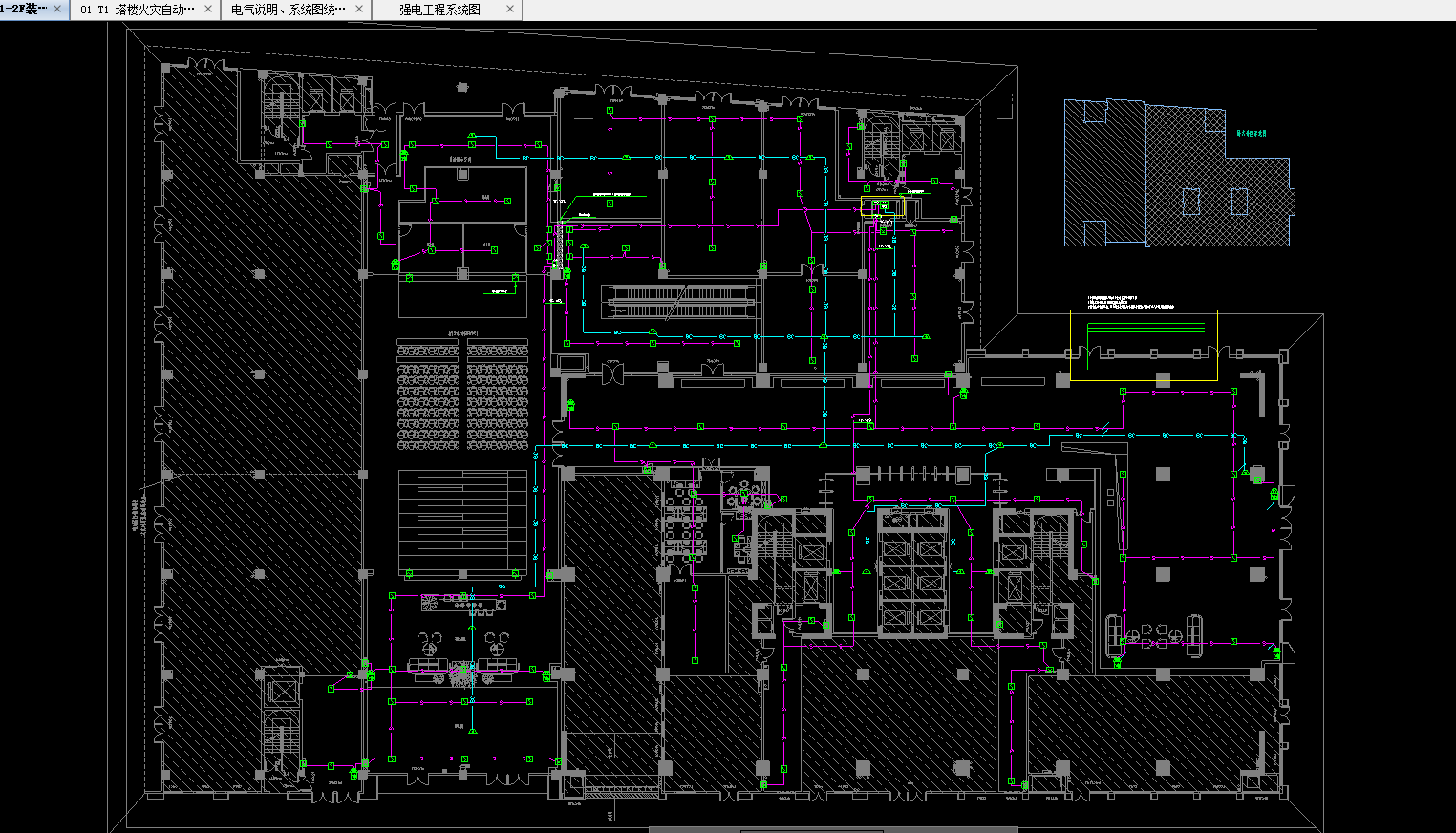
Task: Open the 强电工程系统图 tab
Action: pyautogui.click(x=439, y=10)
